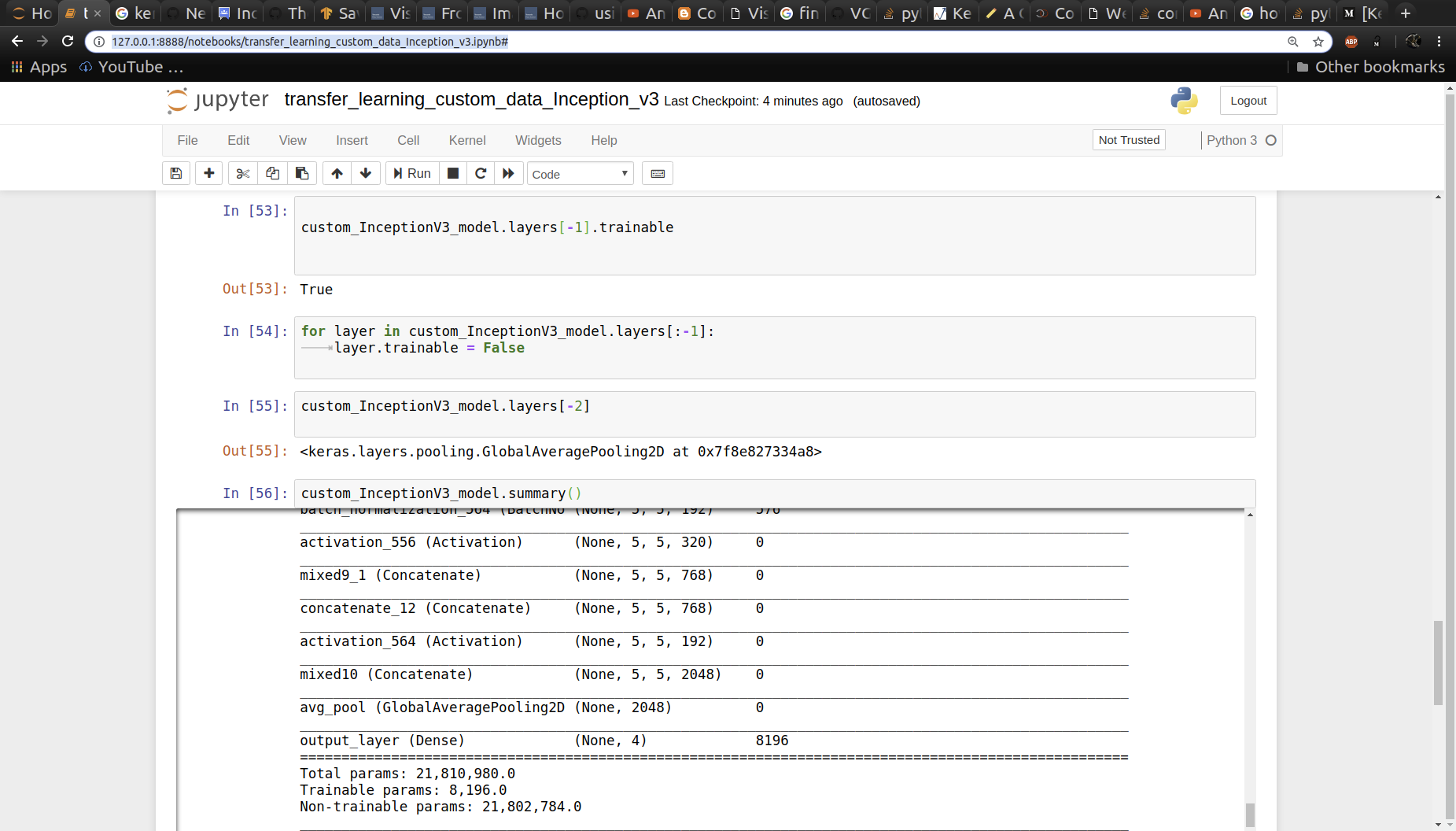1456x831 pixels.
Task: Copy the selected cell with copy icon
Action: pyautogui.click(x=272, y=173)
